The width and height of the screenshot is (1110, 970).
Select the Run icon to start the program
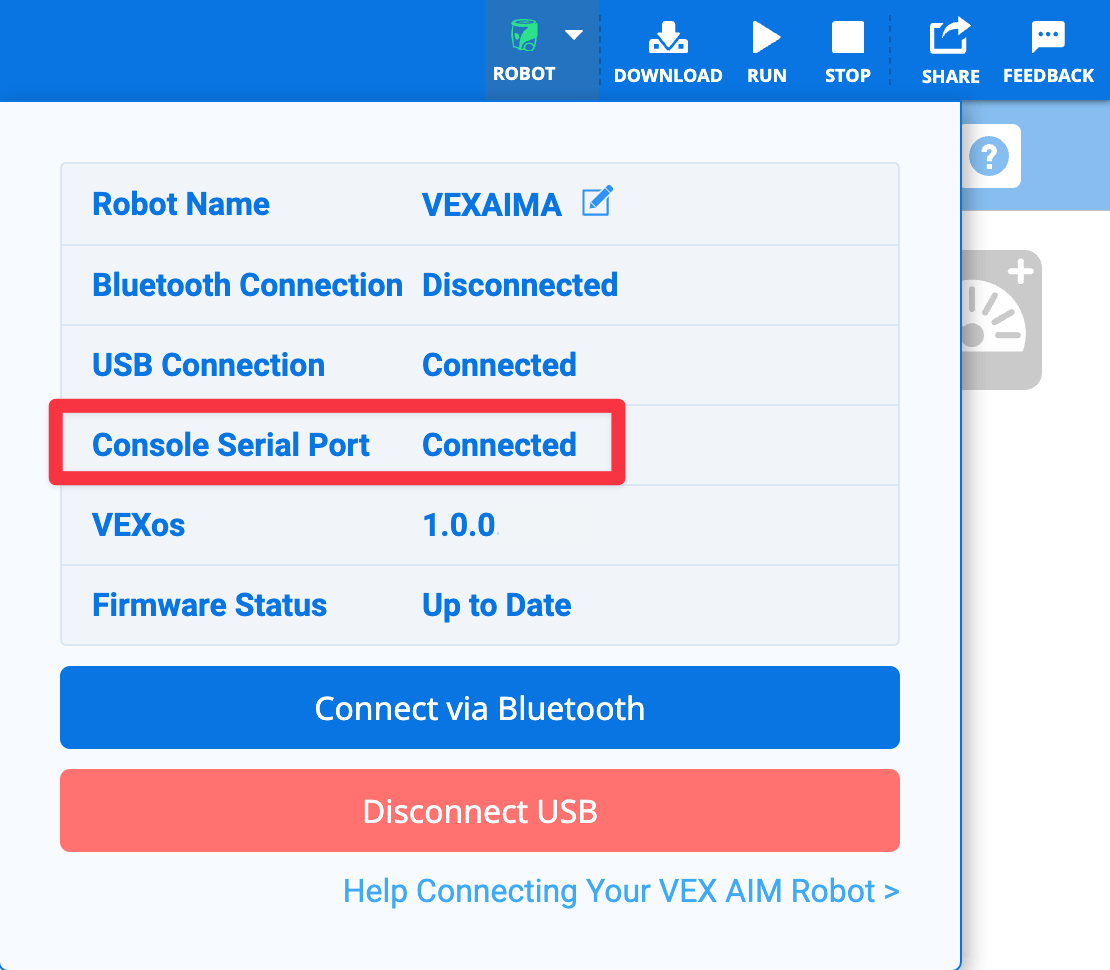[766, 36]
